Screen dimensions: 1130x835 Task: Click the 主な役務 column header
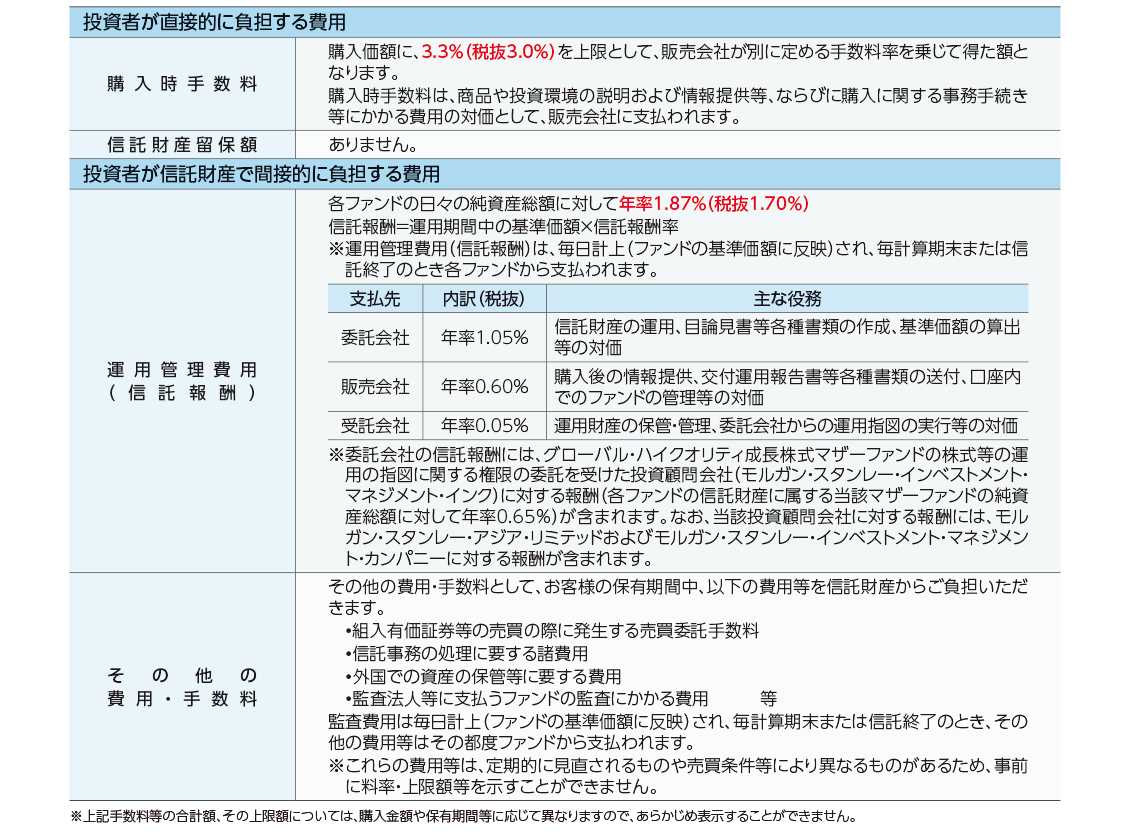click(786, 299)
